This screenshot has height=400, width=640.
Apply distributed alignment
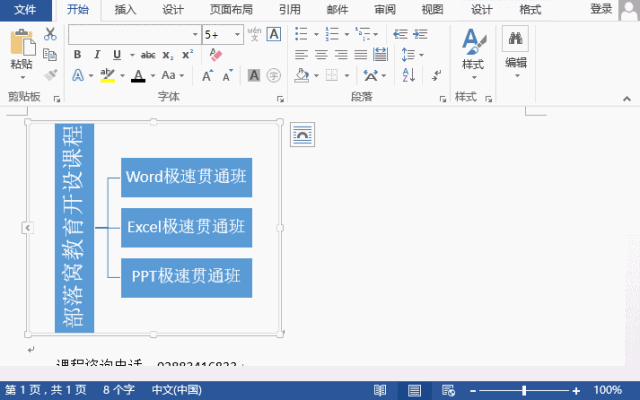click(380, 54)
